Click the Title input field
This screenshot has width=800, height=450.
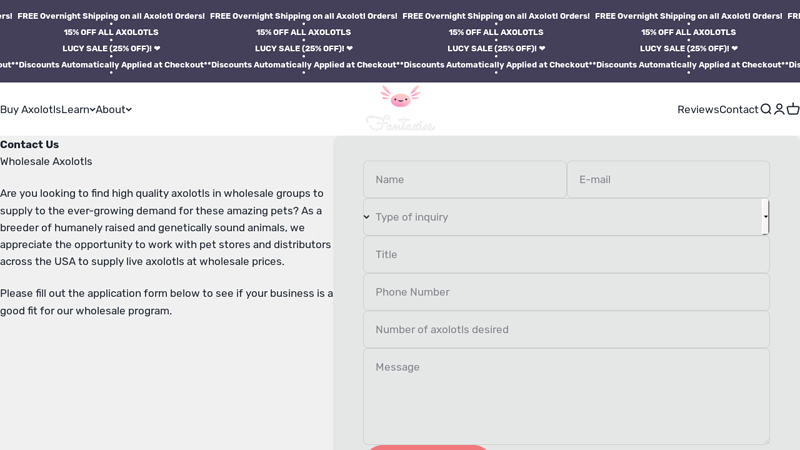pos(566,255)
